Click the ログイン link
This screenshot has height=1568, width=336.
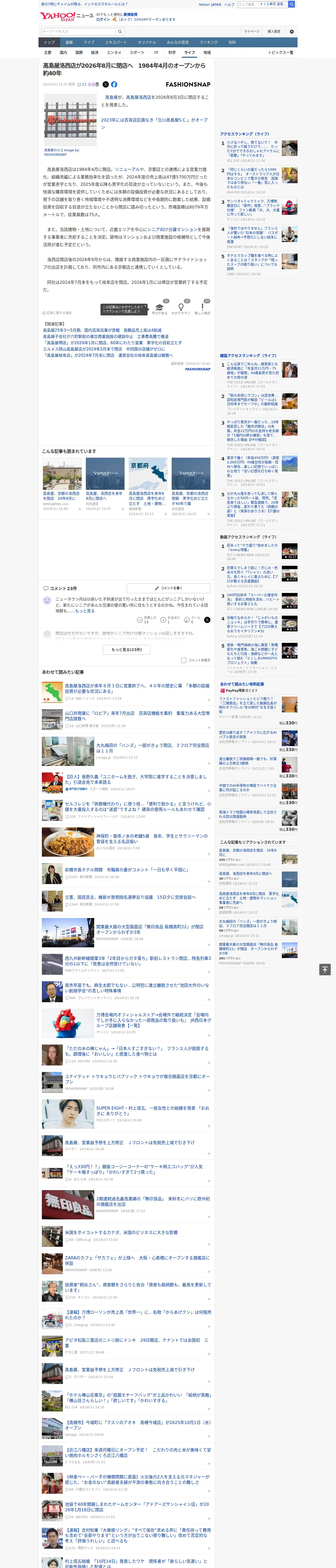103,20
